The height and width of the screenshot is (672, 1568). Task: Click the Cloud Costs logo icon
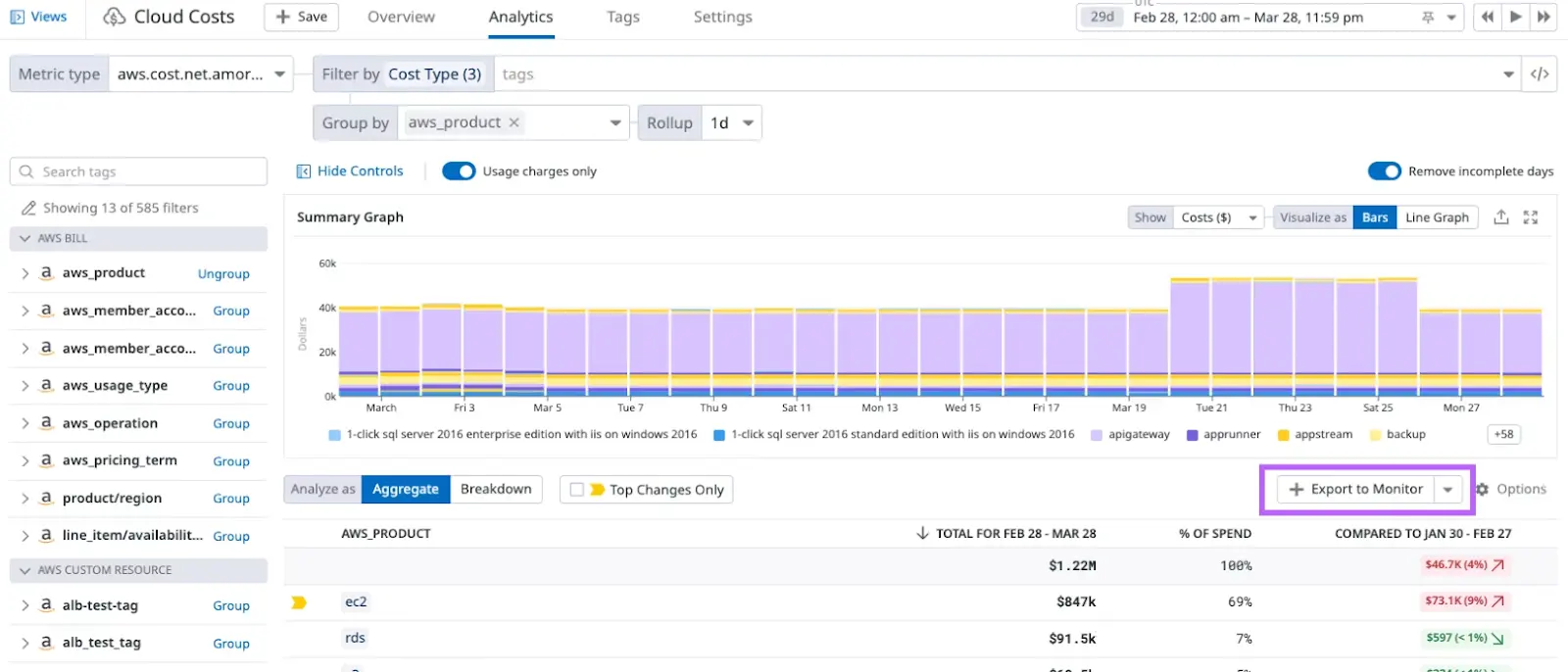115,17
